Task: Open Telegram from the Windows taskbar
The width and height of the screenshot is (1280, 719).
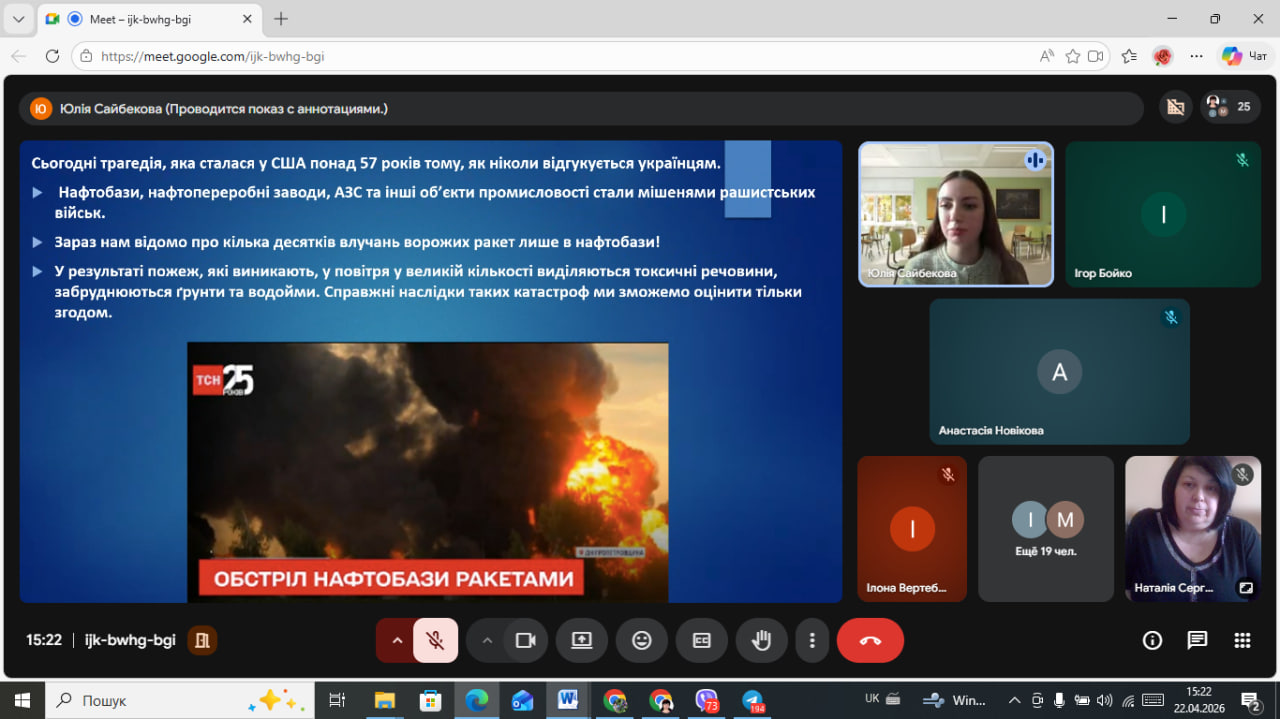Action: tap(752, 700)
